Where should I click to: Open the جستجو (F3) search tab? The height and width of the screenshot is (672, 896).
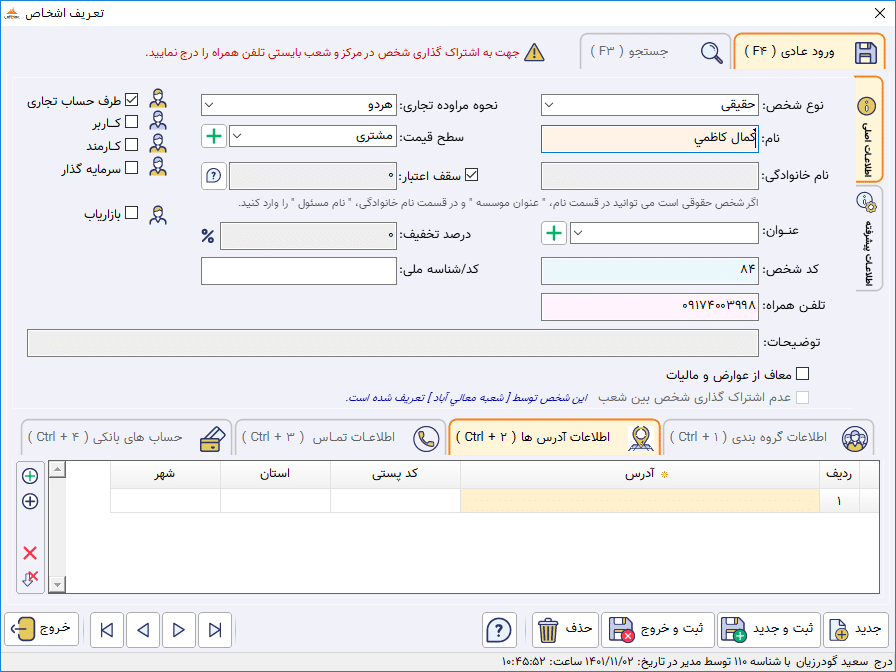click(655, 52)
